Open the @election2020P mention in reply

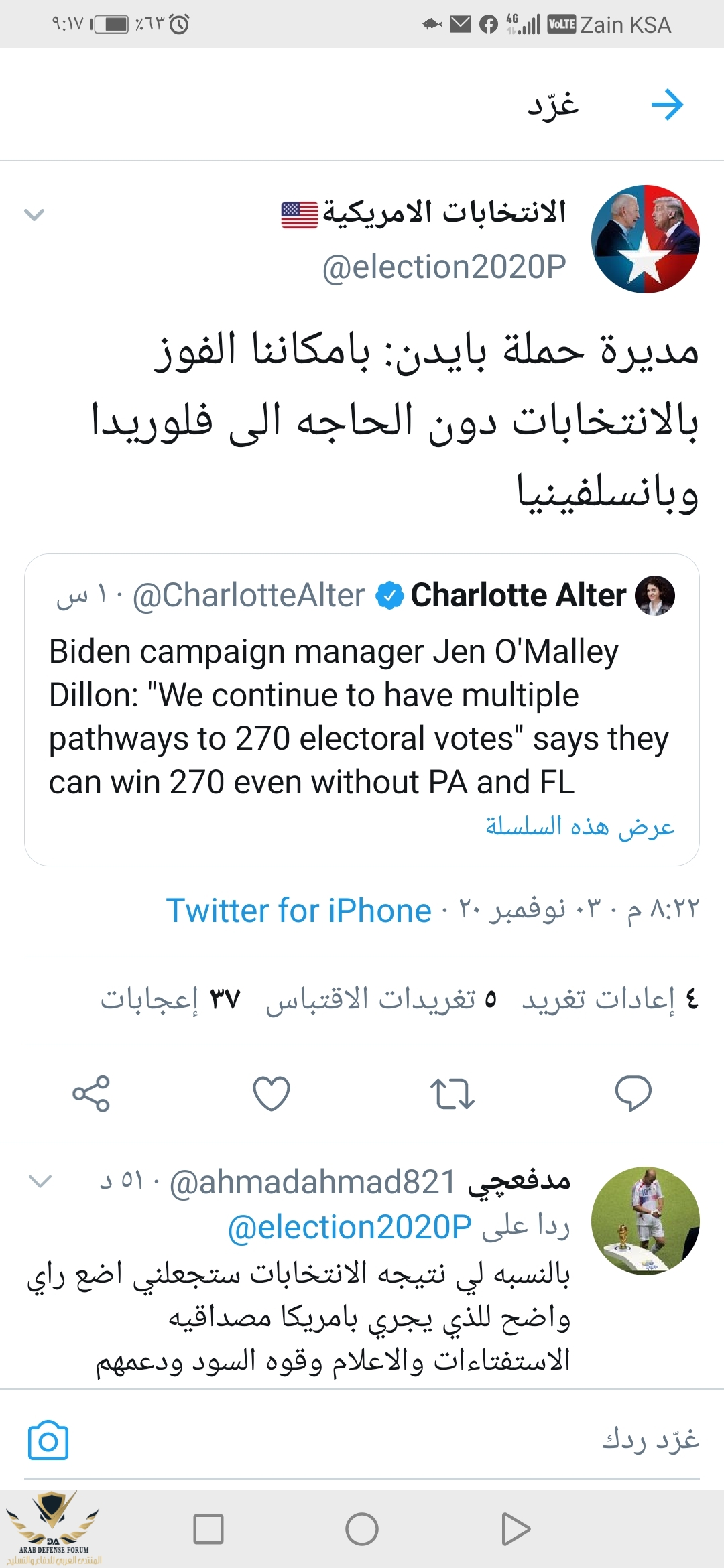tap(350, 1227)
